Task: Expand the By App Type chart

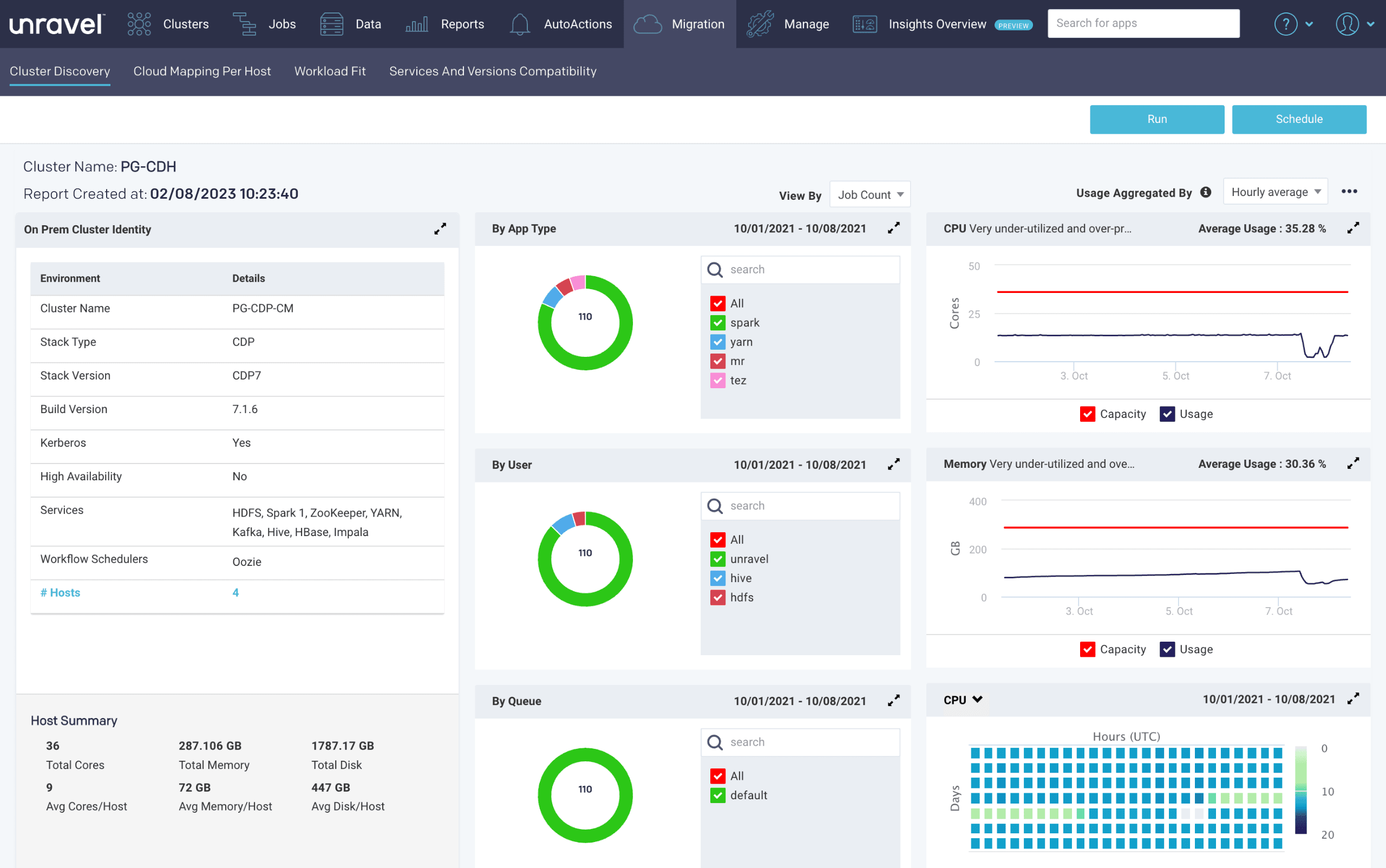Action: click(x=893, y=229)
